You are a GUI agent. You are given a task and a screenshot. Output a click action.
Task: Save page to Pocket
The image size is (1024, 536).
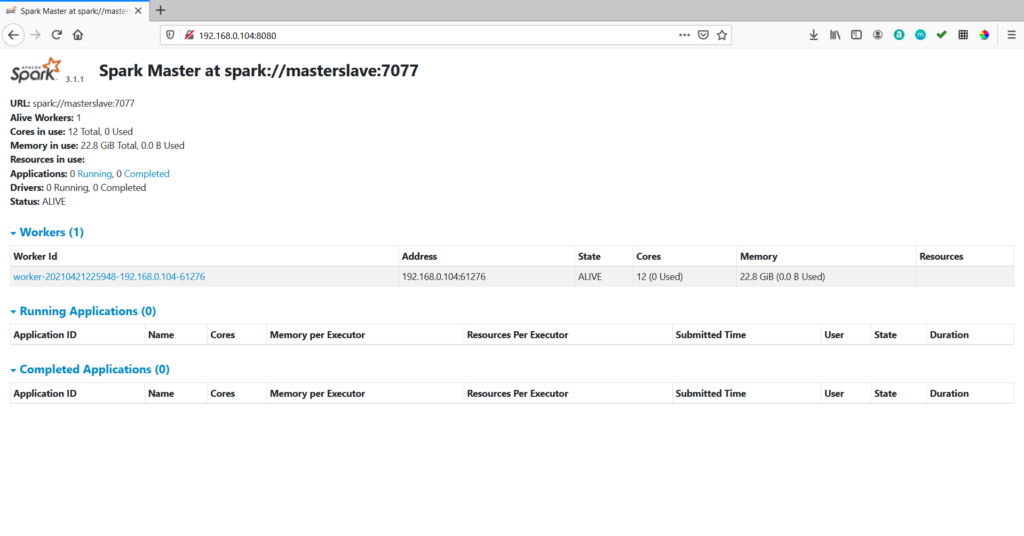pos(703,34)
